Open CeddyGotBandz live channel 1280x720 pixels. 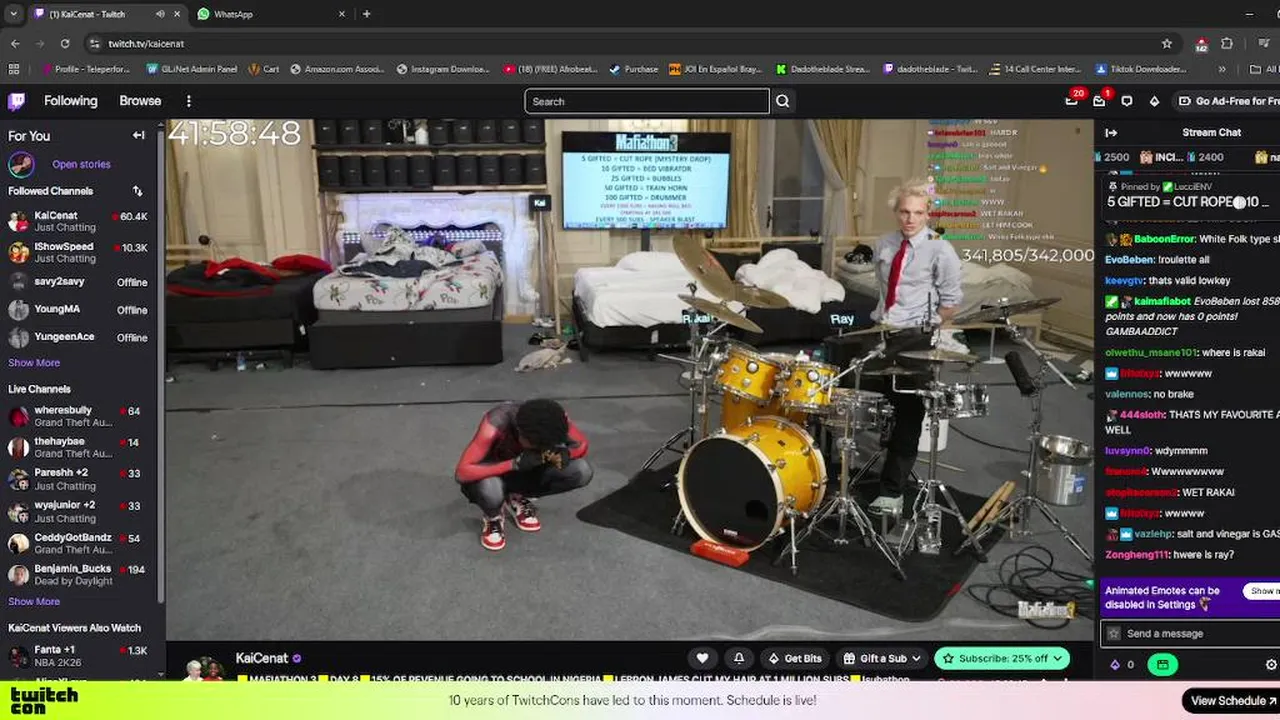point(78,543)
